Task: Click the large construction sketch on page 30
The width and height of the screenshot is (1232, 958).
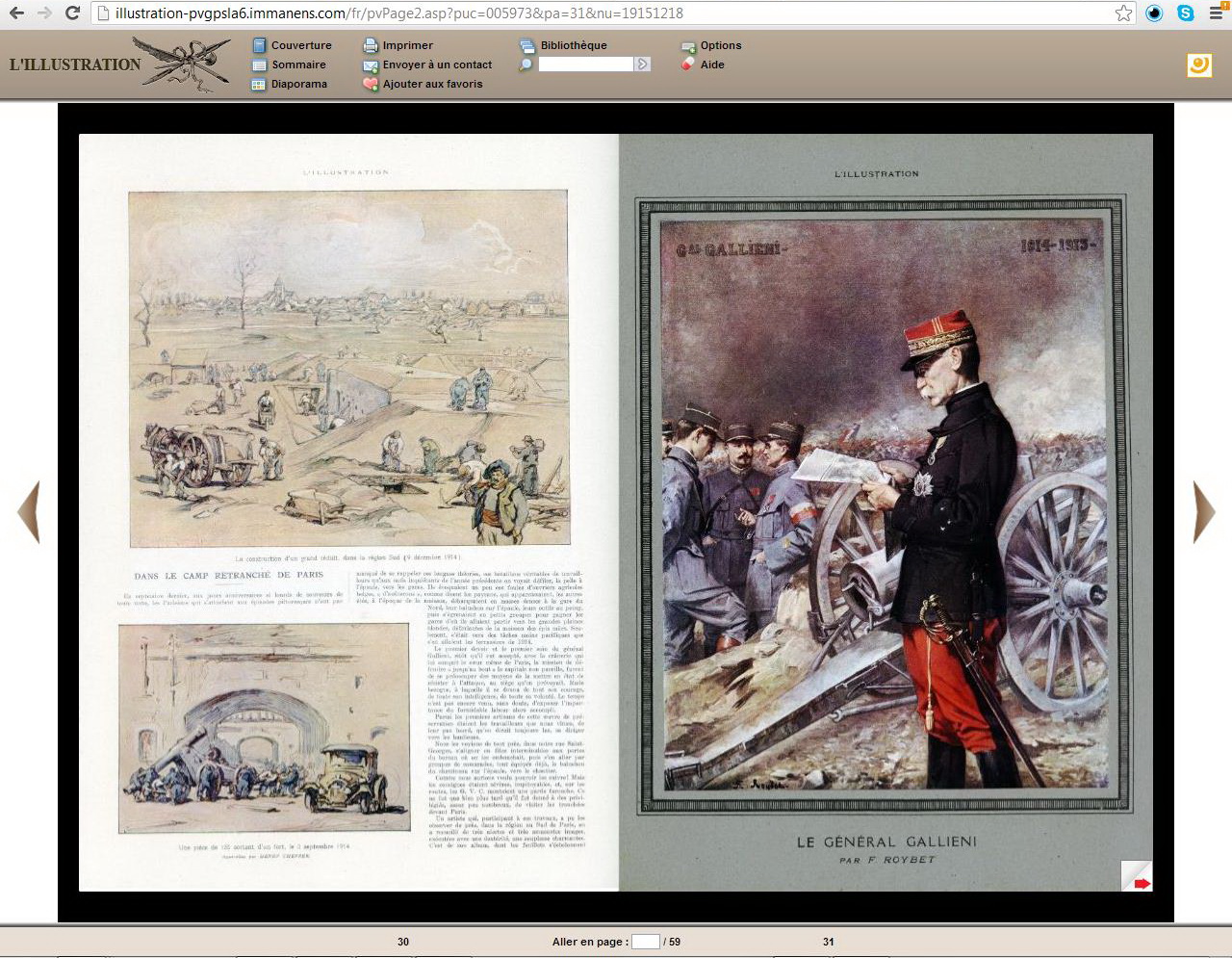Action: click(x=349, y=368)
